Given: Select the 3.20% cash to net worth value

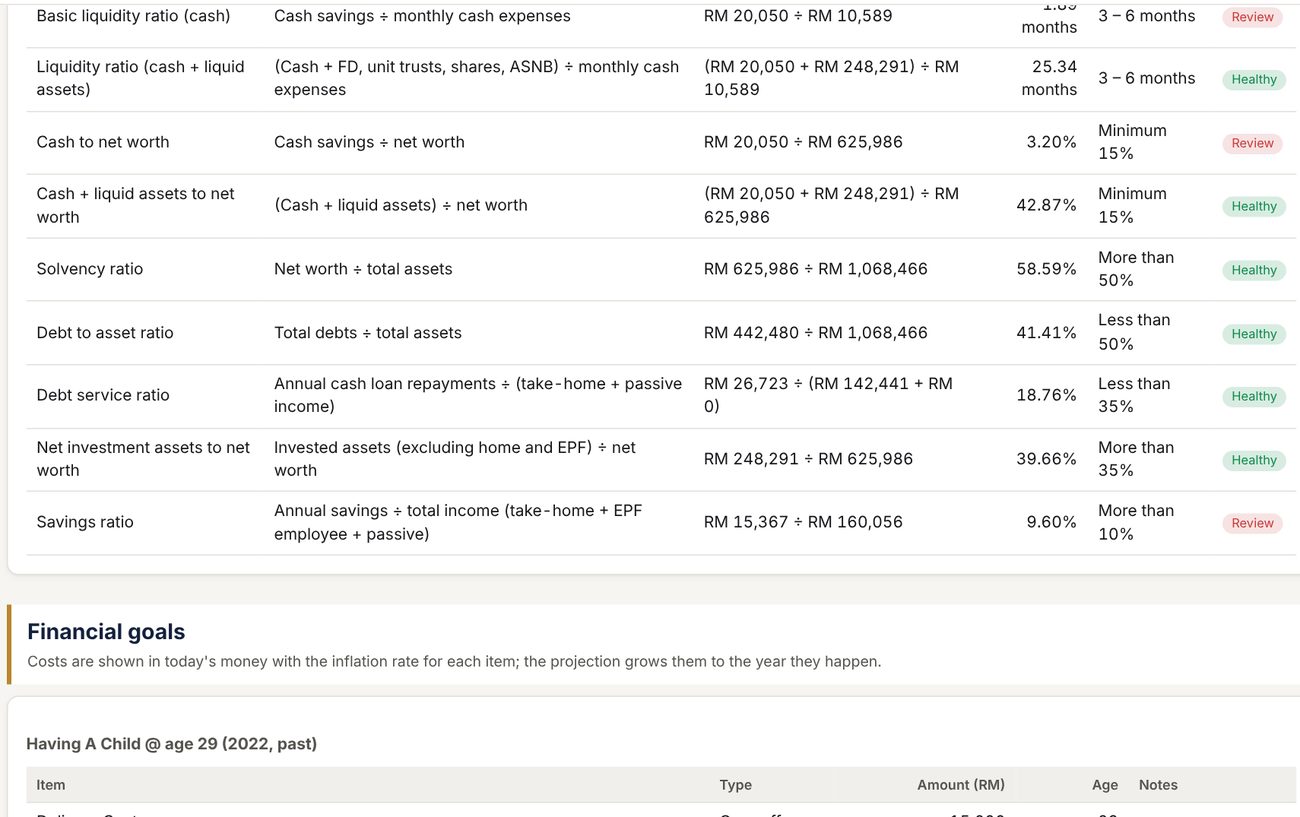Looking at the screenshot, I should point(1051,142).
